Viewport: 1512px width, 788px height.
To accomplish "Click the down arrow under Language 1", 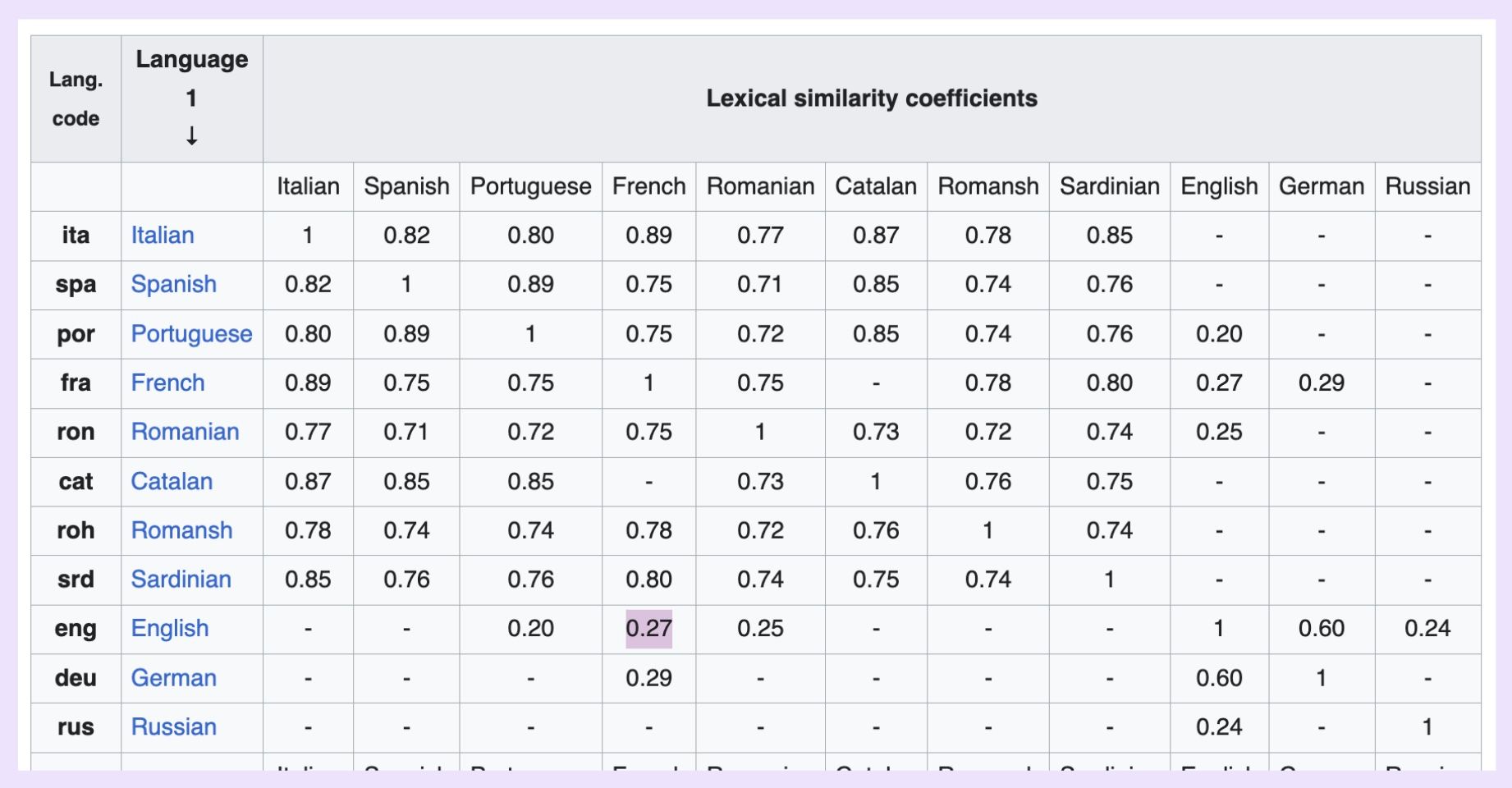I will (191, 135).
